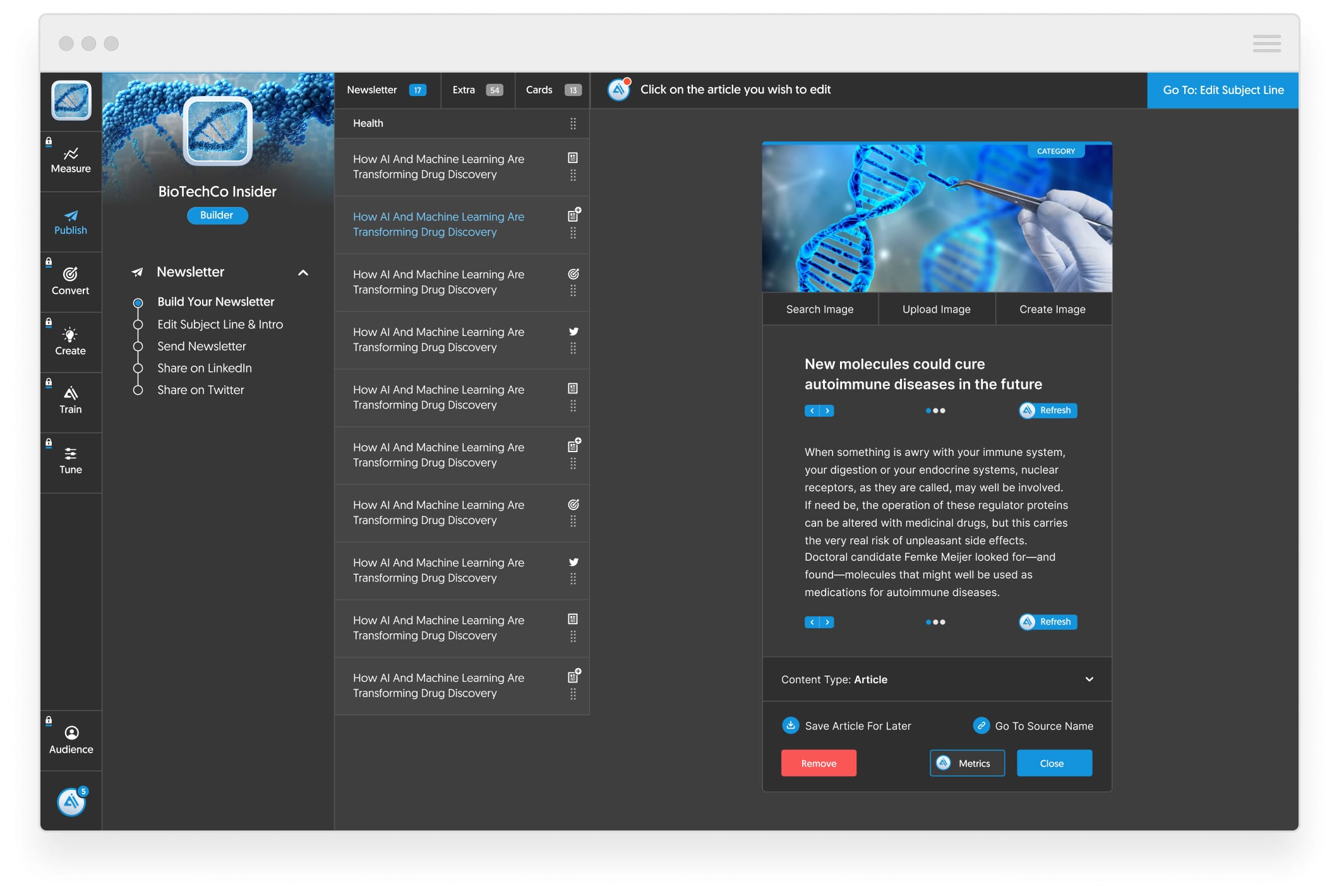Screen dimensions: 1339x896
Task: Click the summary pagination dots
Action: point(935,623)
